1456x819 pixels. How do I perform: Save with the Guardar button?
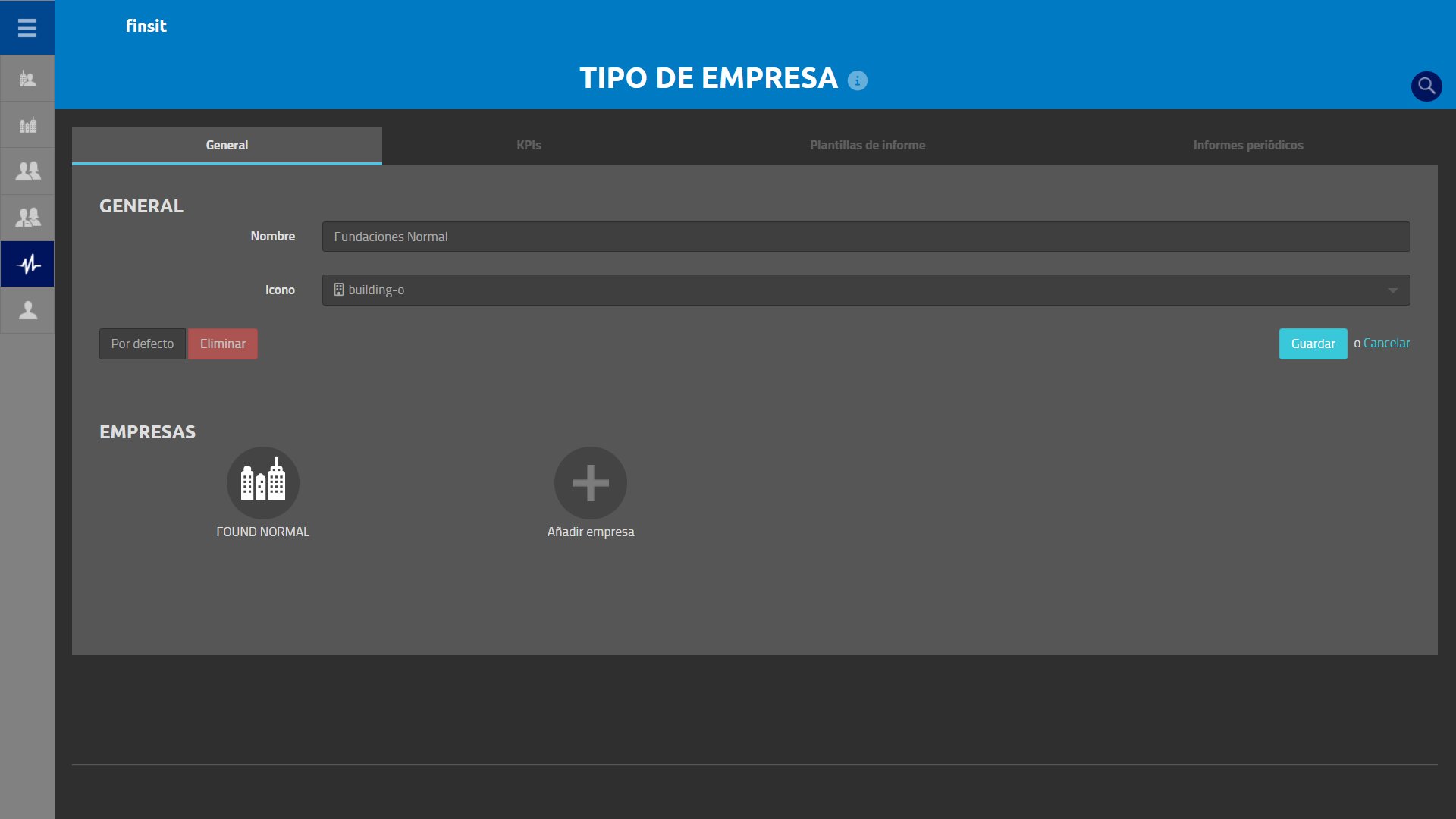pyautogui.click(x=1313, y=344)
